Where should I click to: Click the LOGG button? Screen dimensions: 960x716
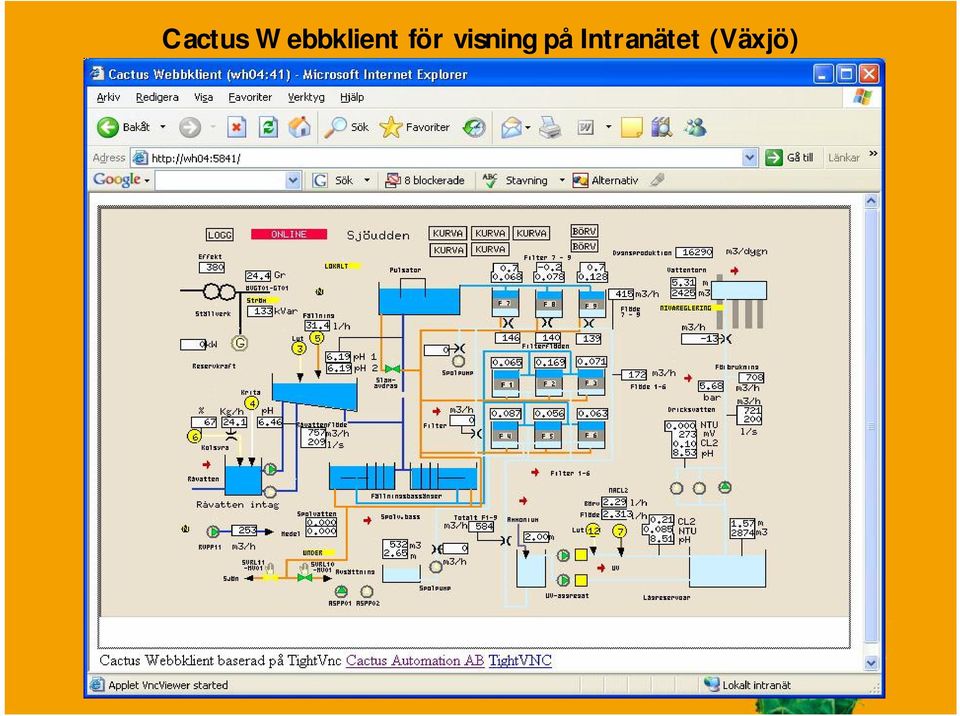219,235
